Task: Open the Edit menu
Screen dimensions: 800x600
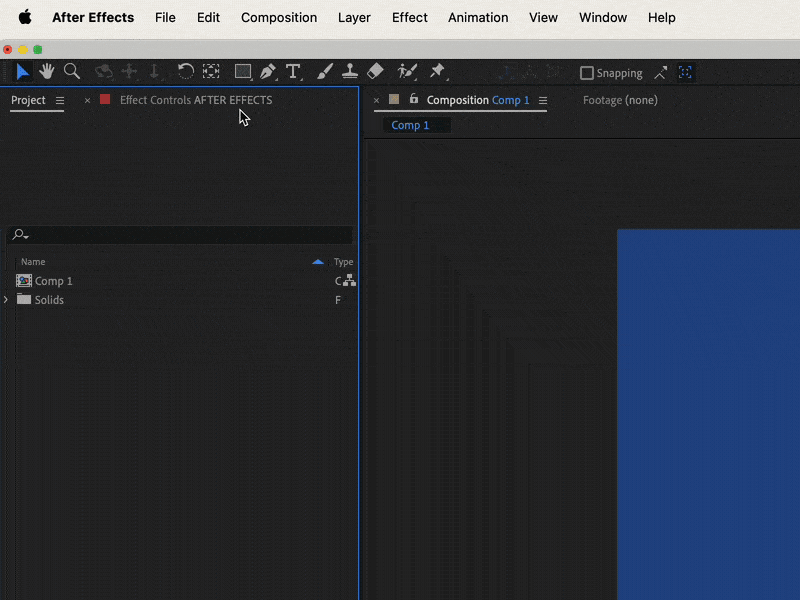Action: click(x=208, y=17)
